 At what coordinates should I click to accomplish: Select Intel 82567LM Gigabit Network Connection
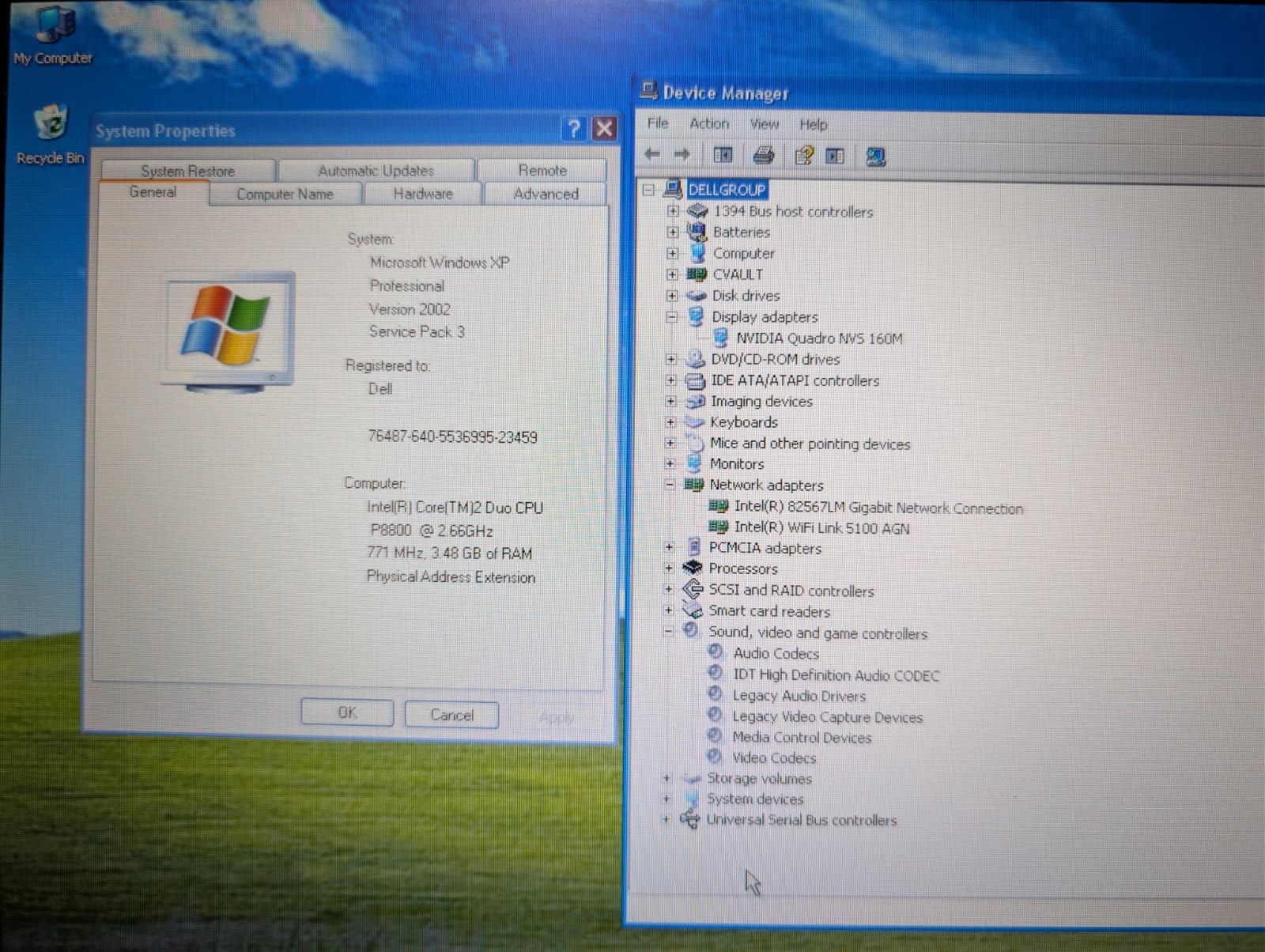[x=878, y=508]
